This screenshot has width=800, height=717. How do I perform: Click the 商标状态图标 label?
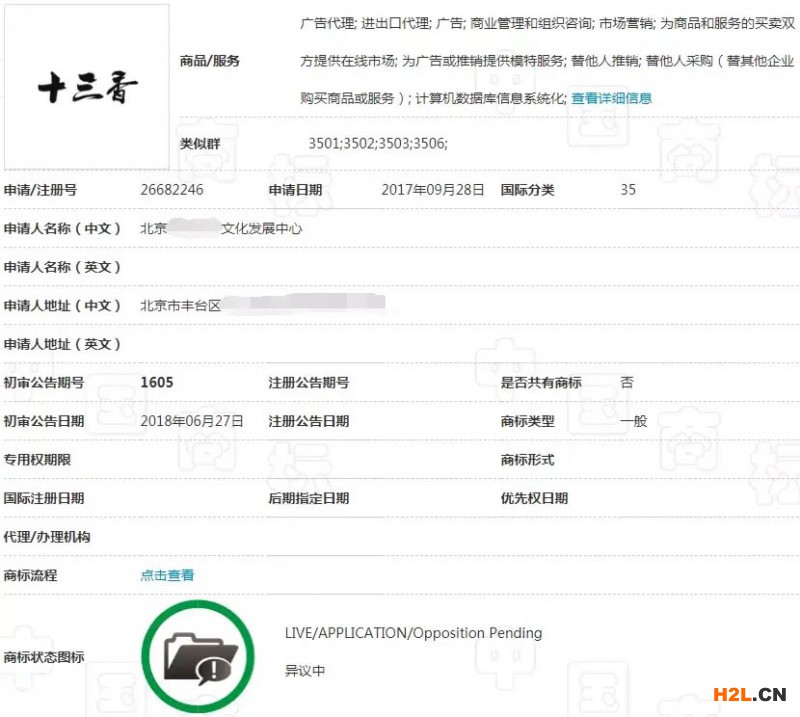pyautogui.click(x=44, y=657)
